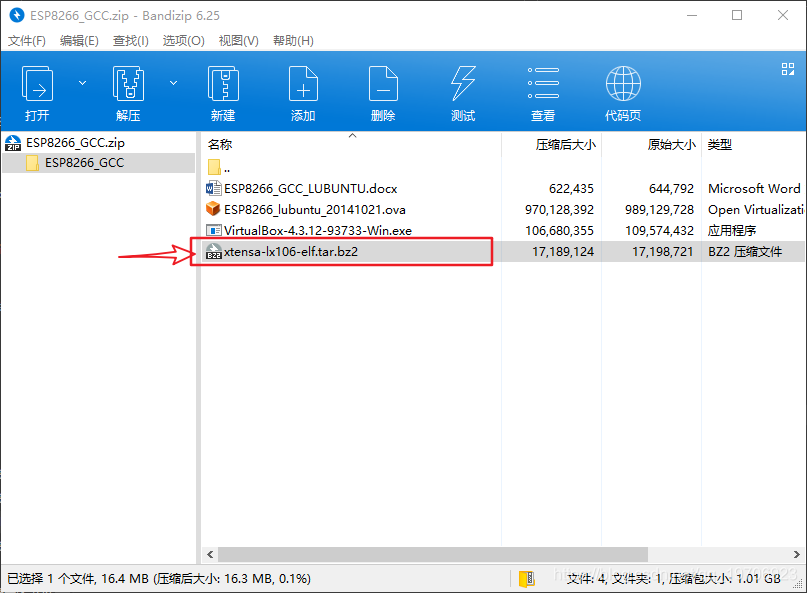Screen dimensions: 807x593
Task: Select xtensa-lx106-elf.tar.bz2 file
Action: pos(291,252)
